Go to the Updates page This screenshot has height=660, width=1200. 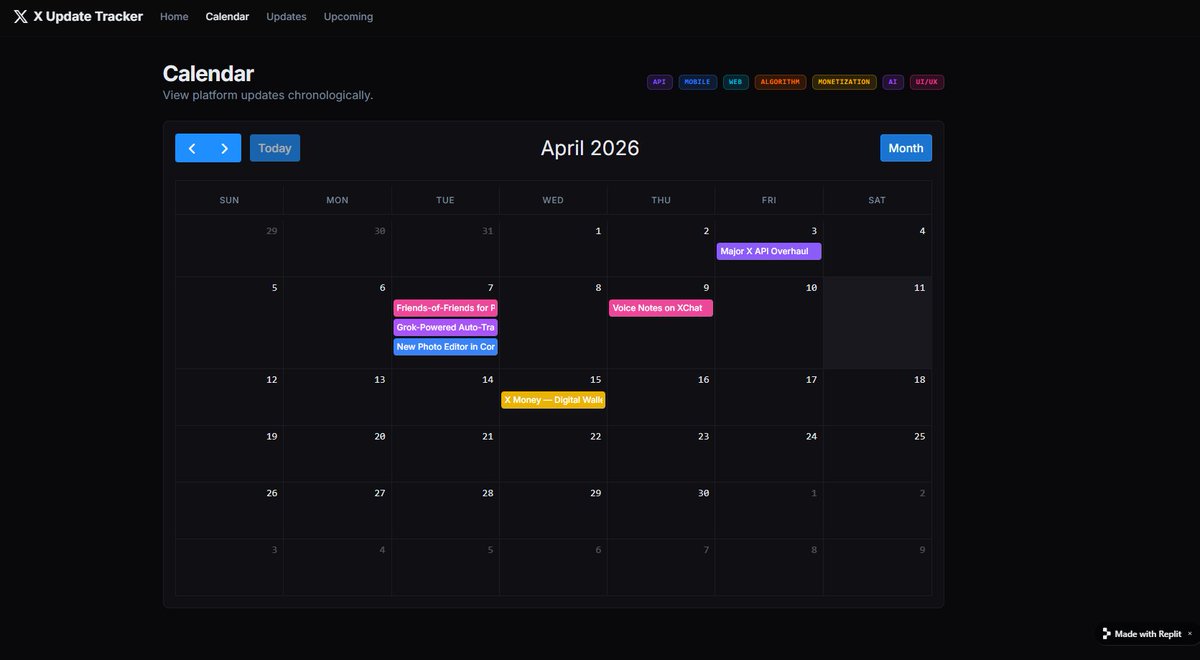pos(286,16)
